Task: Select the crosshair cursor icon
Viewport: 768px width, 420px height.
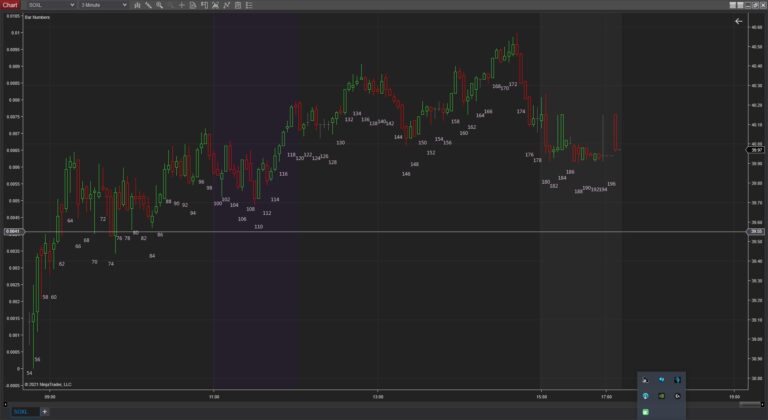Action: (x=181, y=5)
